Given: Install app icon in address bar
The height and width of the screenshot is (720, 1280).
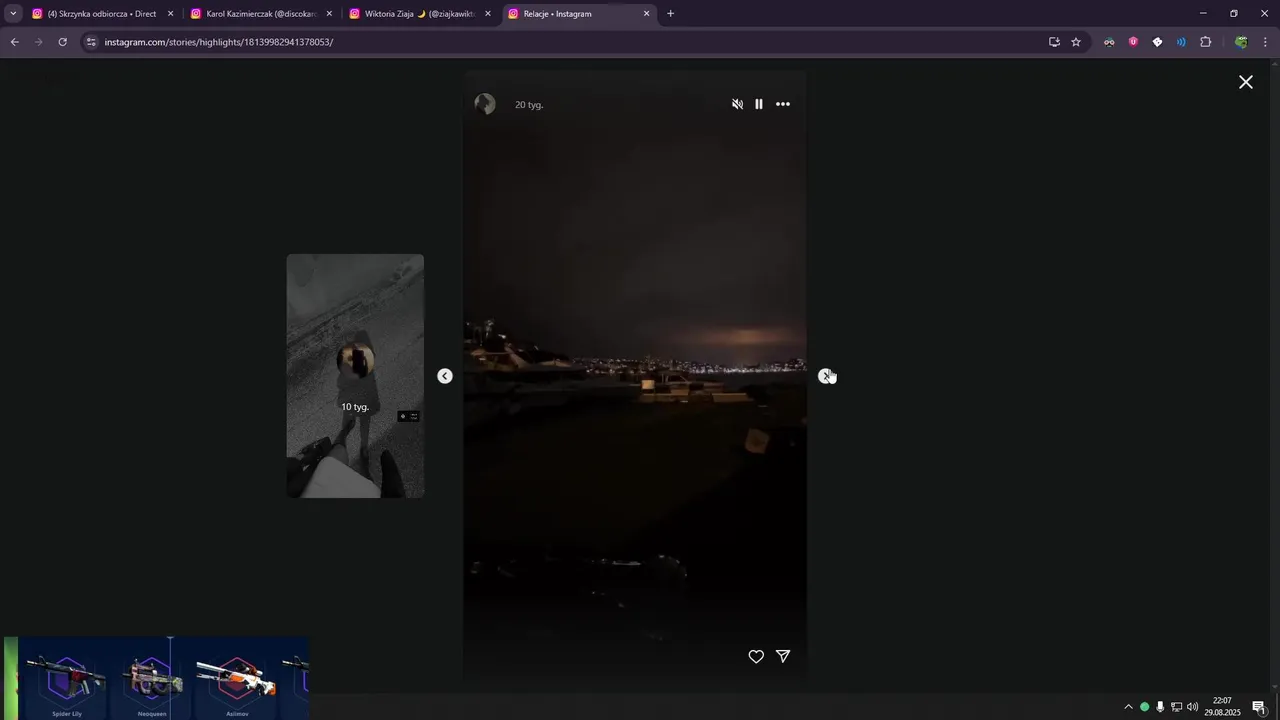Looking at the screenshot, I should [1054, 42].
